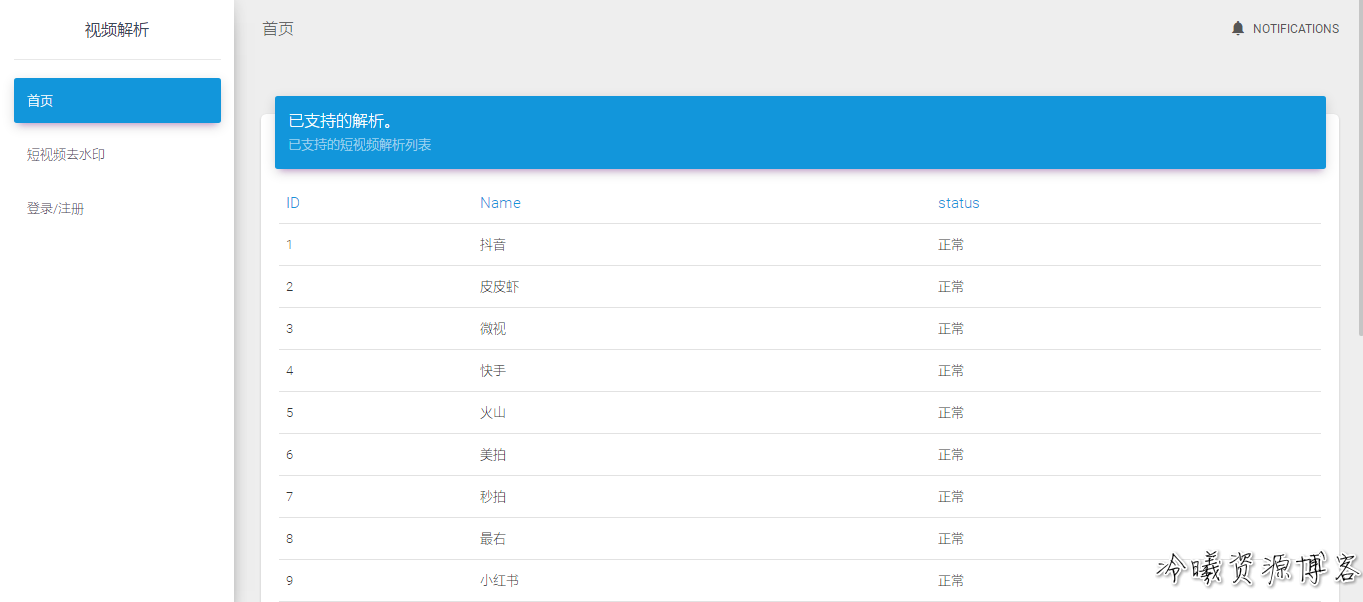This screenshot has height=602, width=1363.
Task: Click the notifications bell icon
Action: point(1238,28)
